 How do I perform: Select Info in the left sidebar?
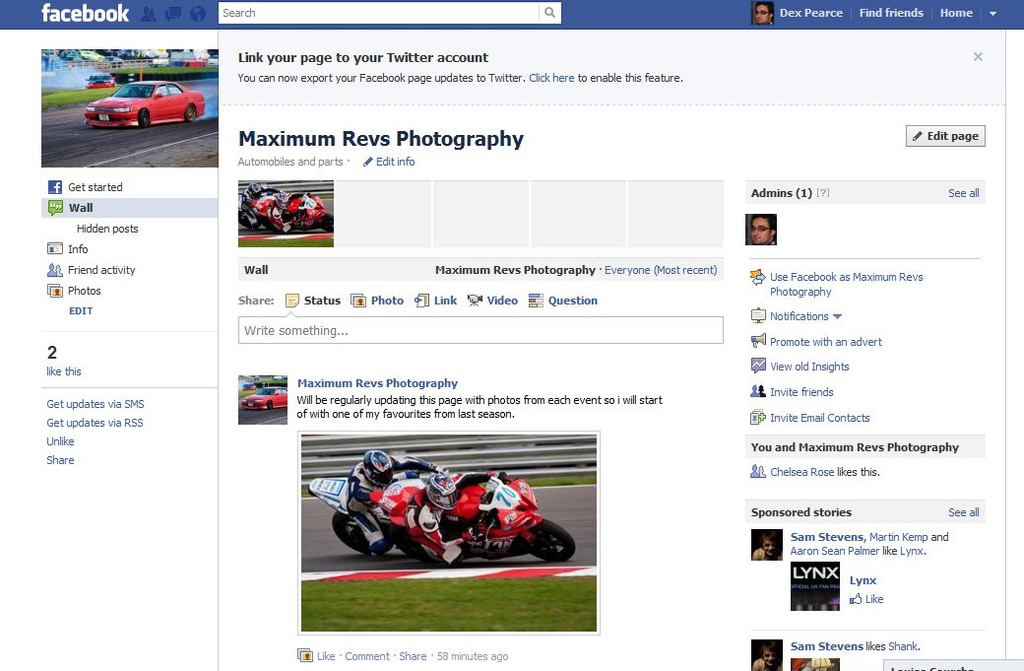click(77, 249)
